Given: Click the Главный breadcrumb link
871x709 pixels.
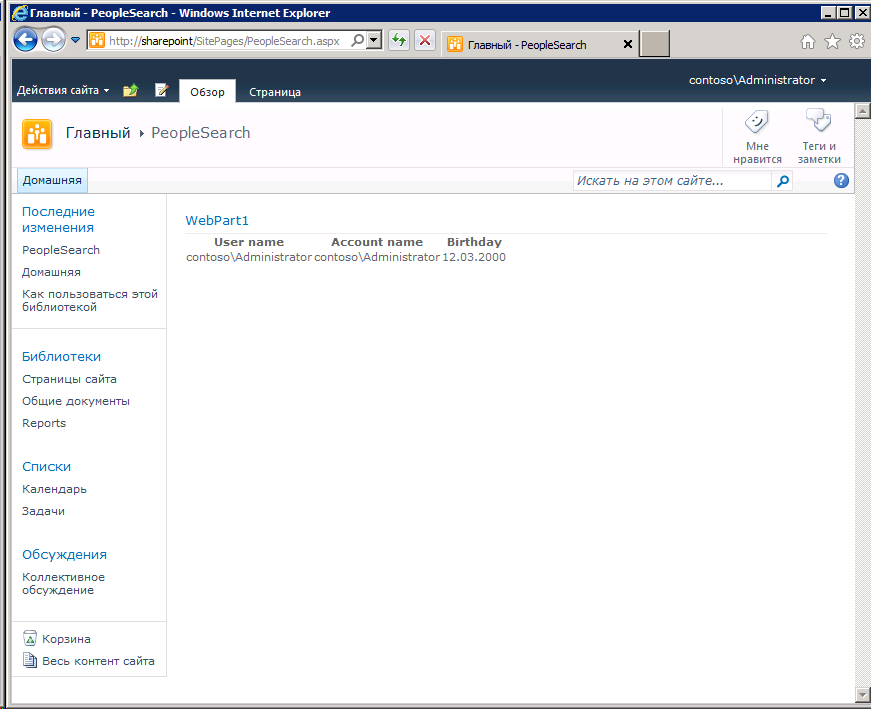Looking at the screenshot, I should pyautogui.click(x=98, y=133).
